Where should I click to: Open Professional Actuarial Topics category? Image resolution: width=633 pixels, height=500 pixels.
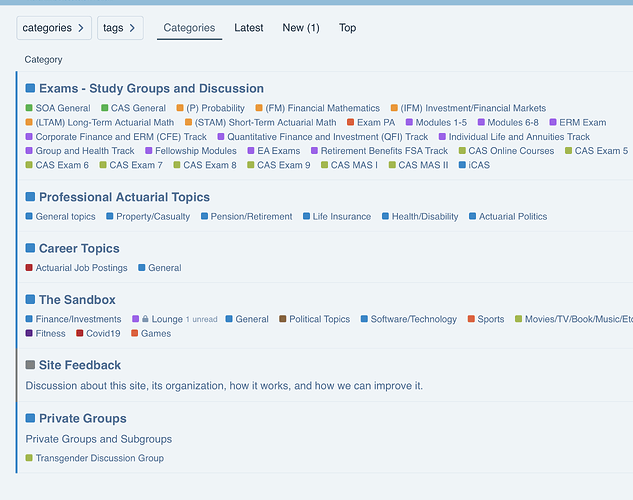(x=124, y=197)
